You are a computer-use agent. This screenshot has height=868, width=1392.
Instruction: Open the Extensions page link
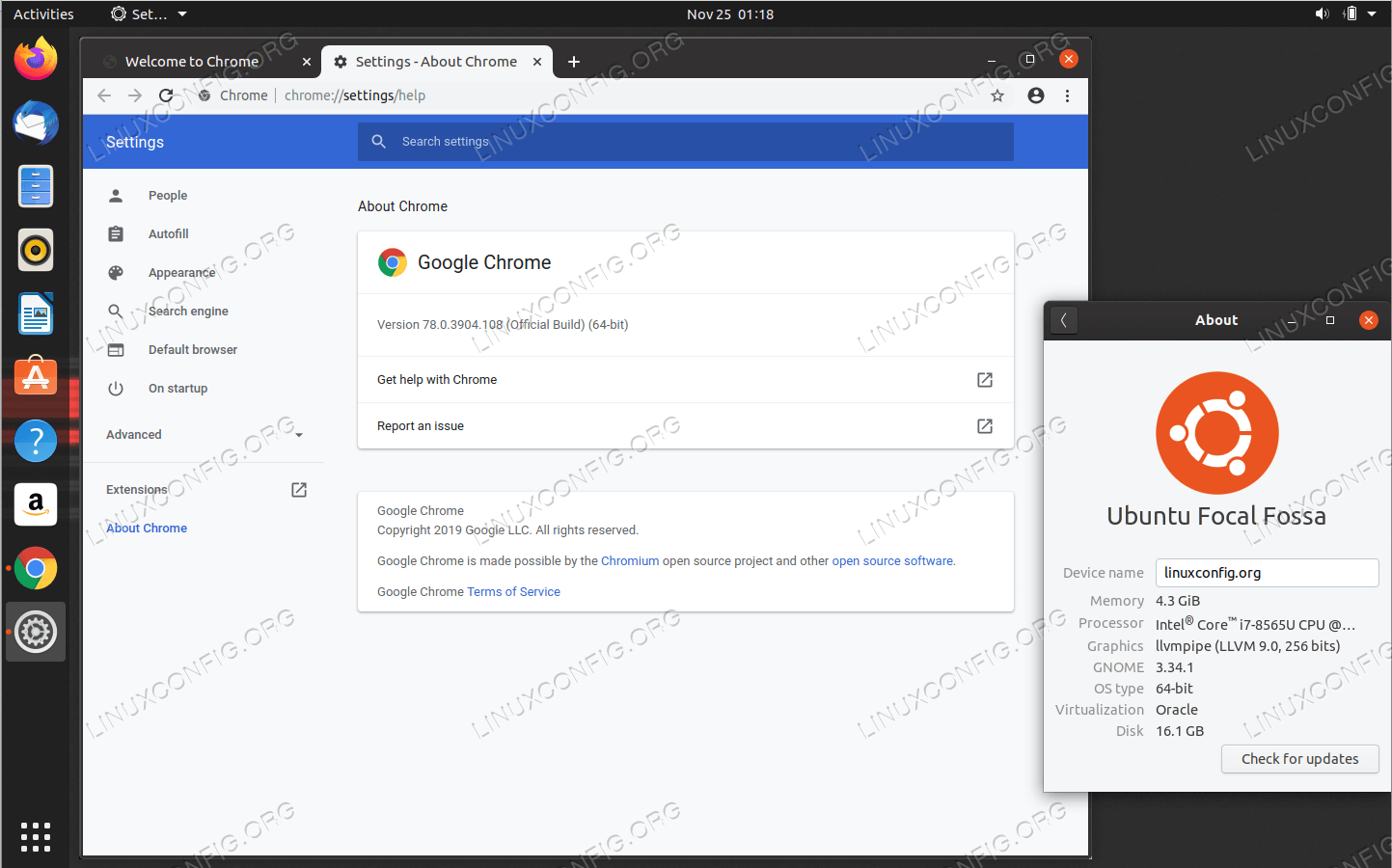click(136, 490)
